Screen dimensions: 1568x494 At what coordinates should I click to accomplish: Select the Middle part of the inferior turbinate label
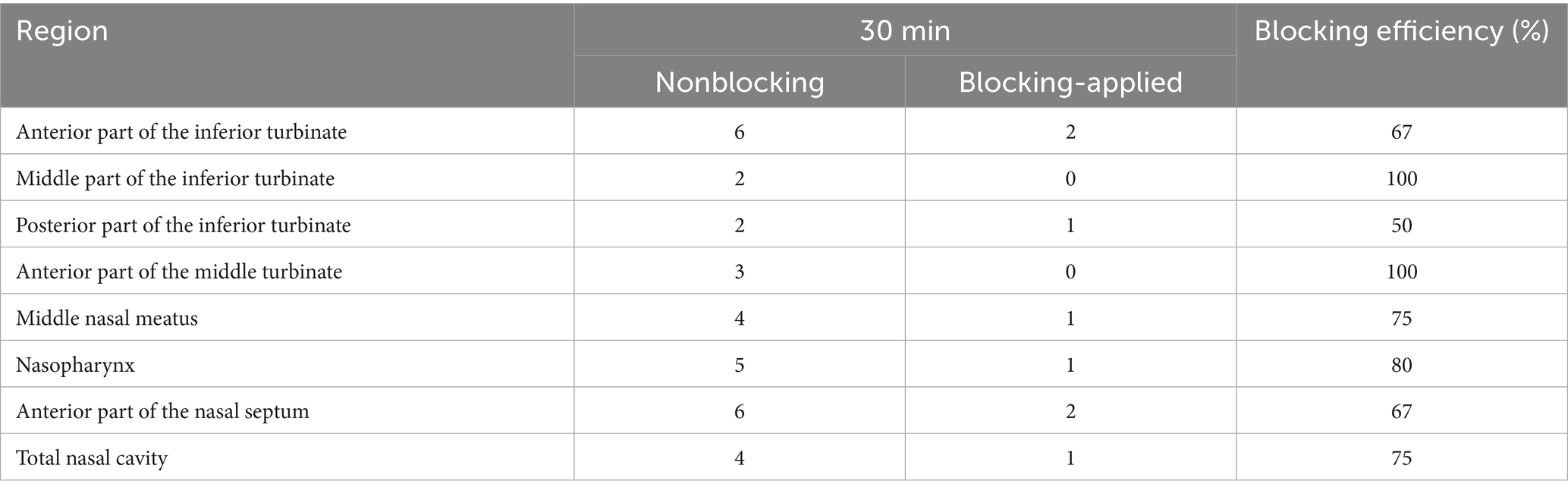tap(175, 178)
